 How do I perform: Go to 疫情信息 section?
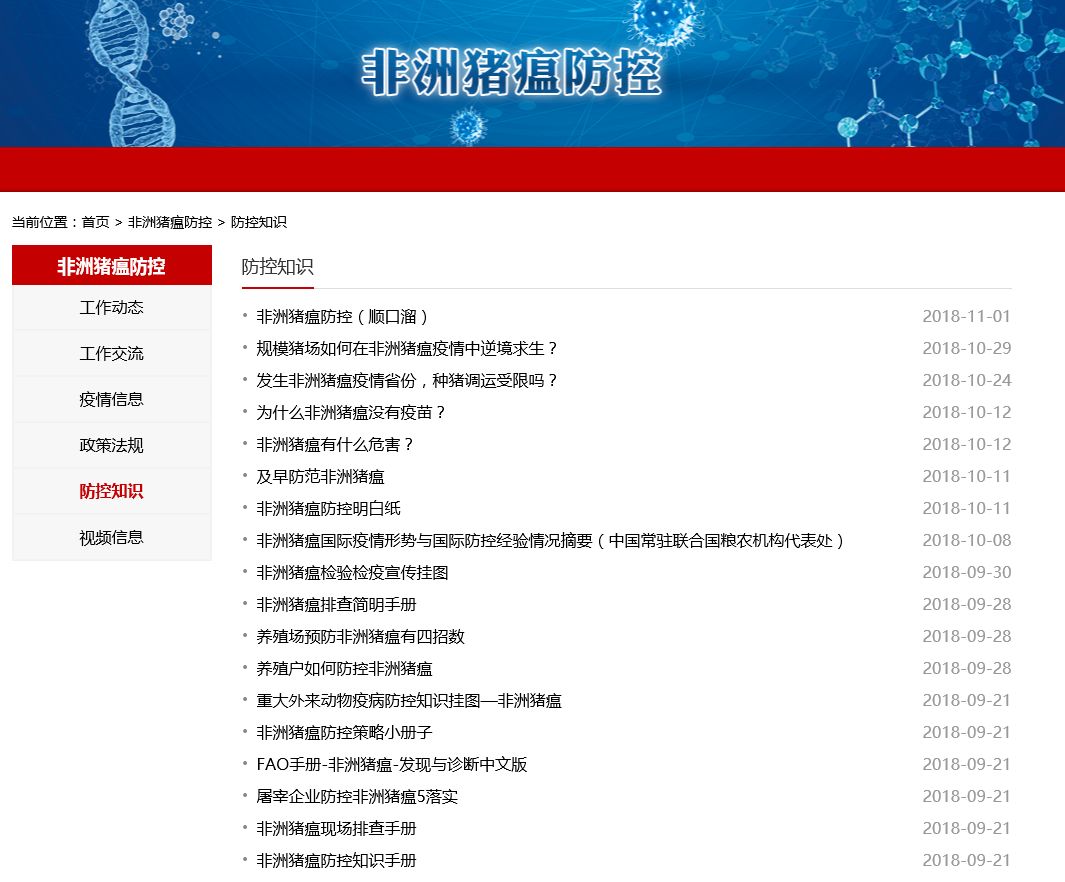111,399
